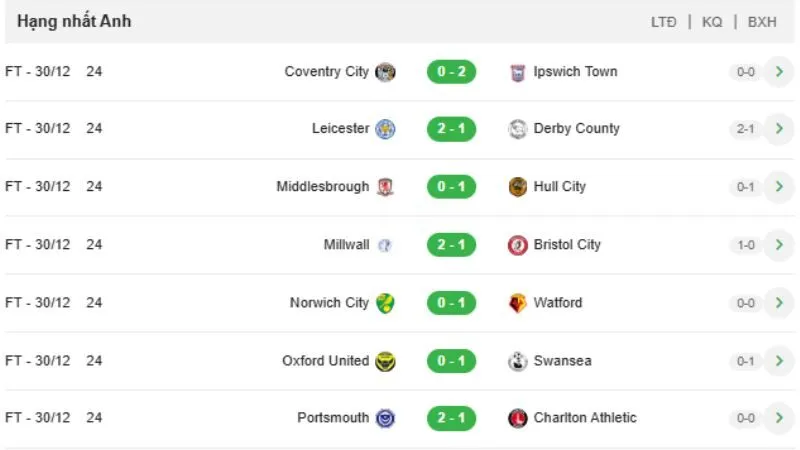Click the Middlesbrough 0 - 1 score badge
Screen dimensions: 800x450
click(451, 187)
